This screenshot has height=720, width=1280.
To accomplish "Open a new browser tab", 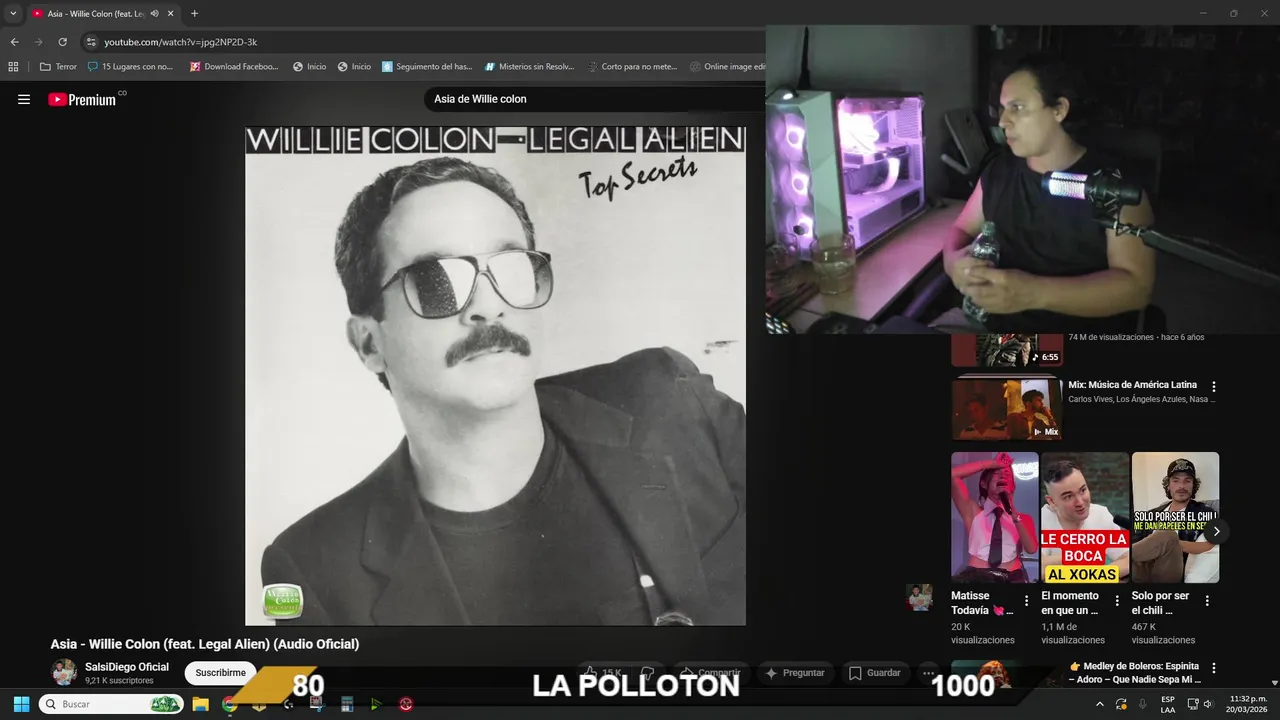I will pos(194,14).
